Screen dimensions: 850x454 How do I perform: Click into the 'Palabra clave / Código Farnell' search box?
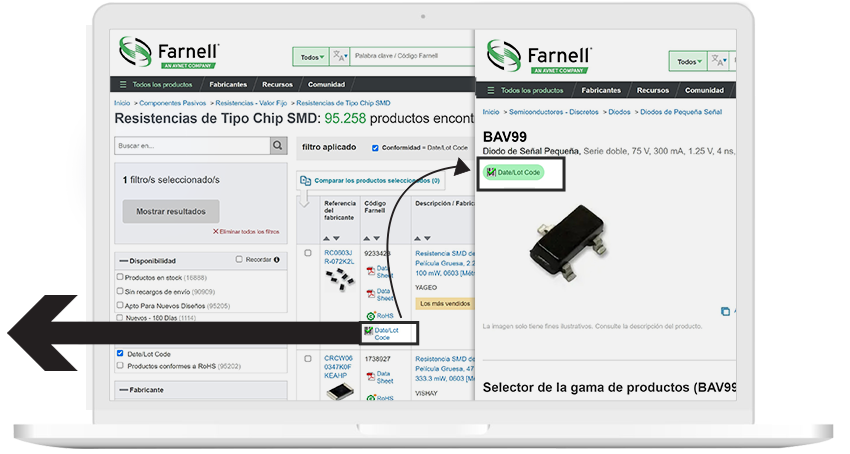coord(412,56)
